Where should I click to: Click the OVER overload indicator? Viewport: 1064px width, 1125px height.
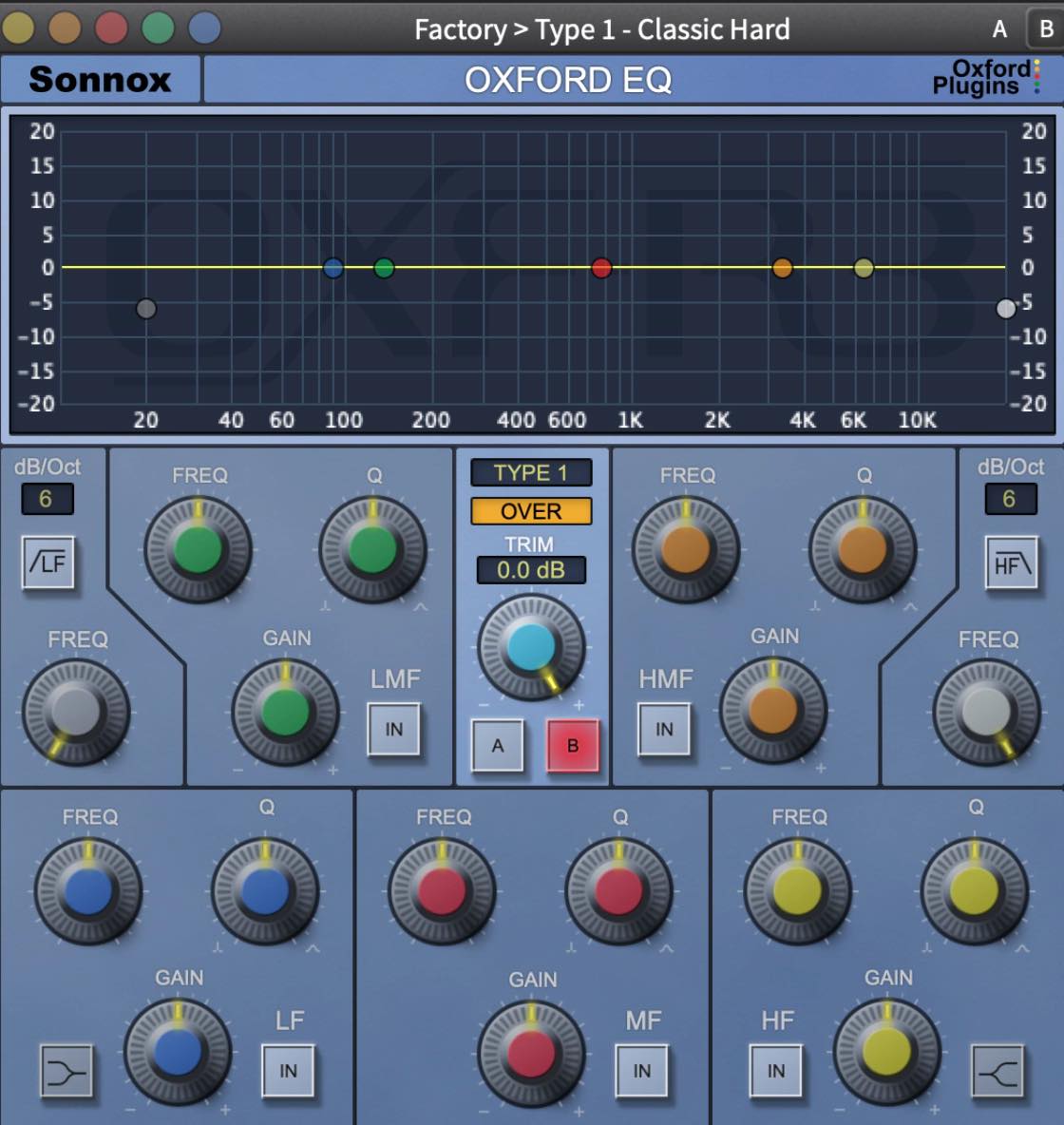531,511
